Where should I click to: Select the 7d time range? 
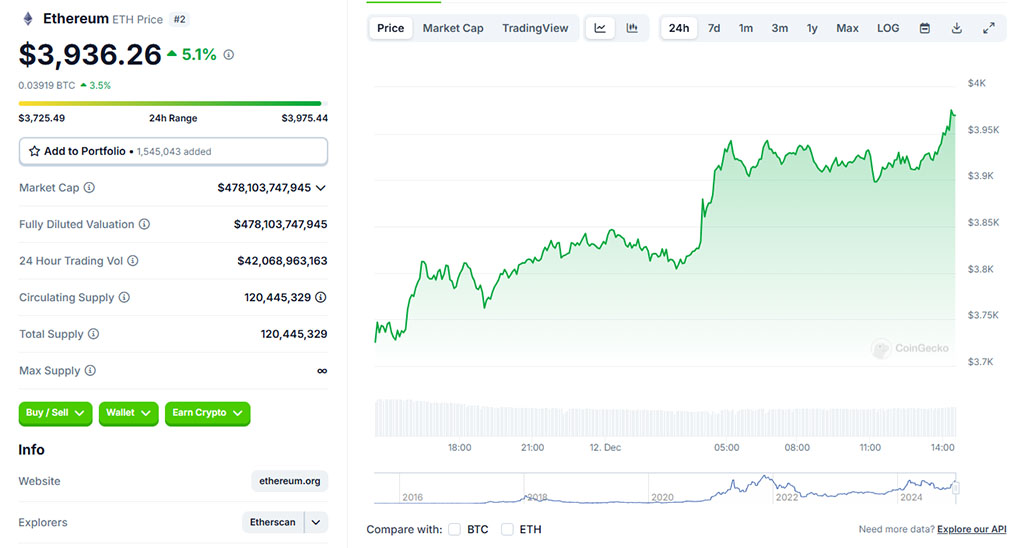(714, 28)
